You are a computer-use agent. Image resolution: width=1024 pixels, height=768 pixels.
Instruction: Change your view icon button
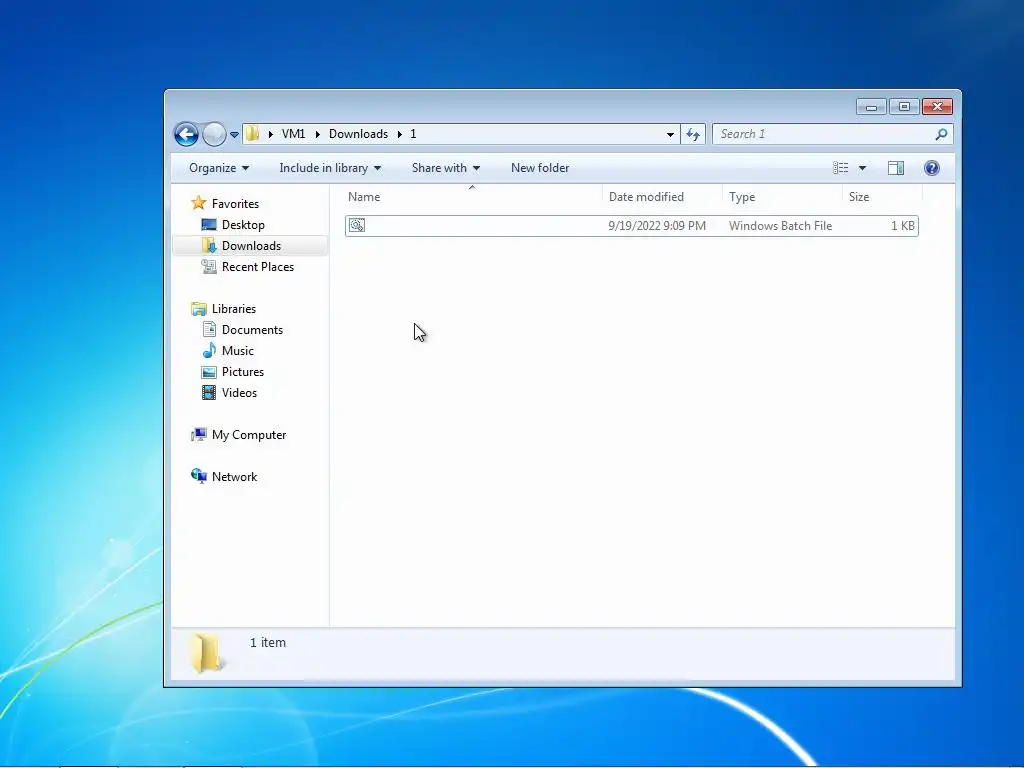pos(840,168)
